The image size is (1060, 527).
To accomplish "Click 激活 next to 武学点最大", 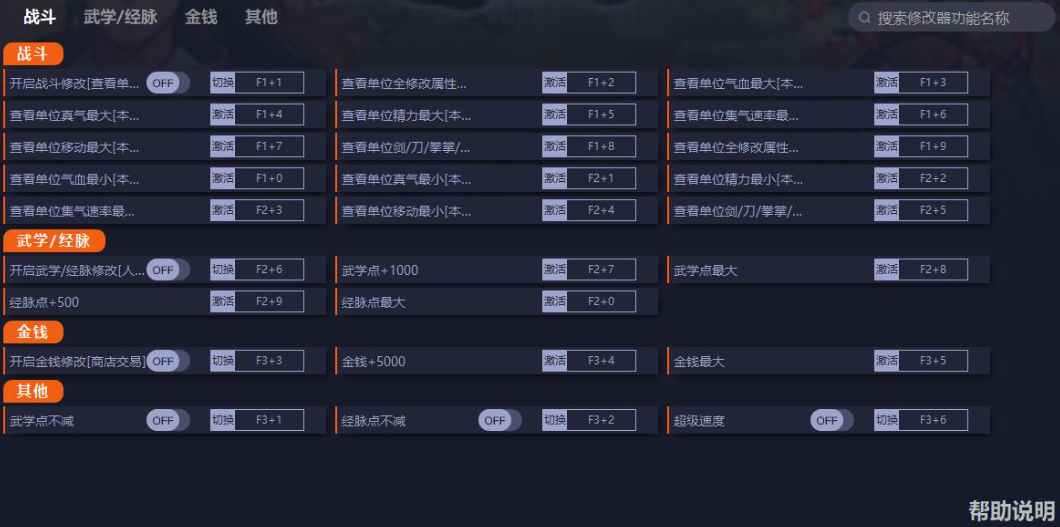I will 886,270.
